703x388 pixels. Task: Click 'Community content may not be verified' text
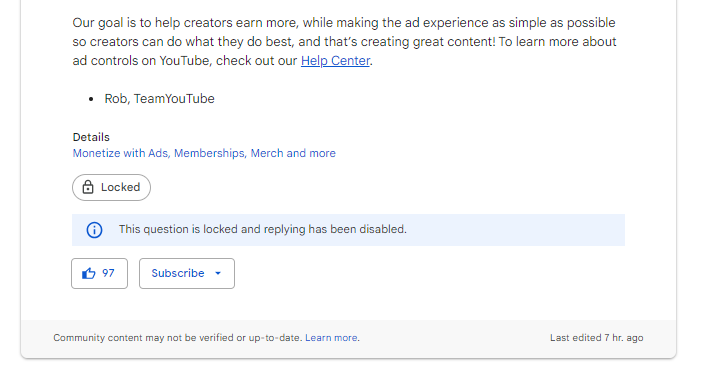pyautogui.click(x=178, y=338)
